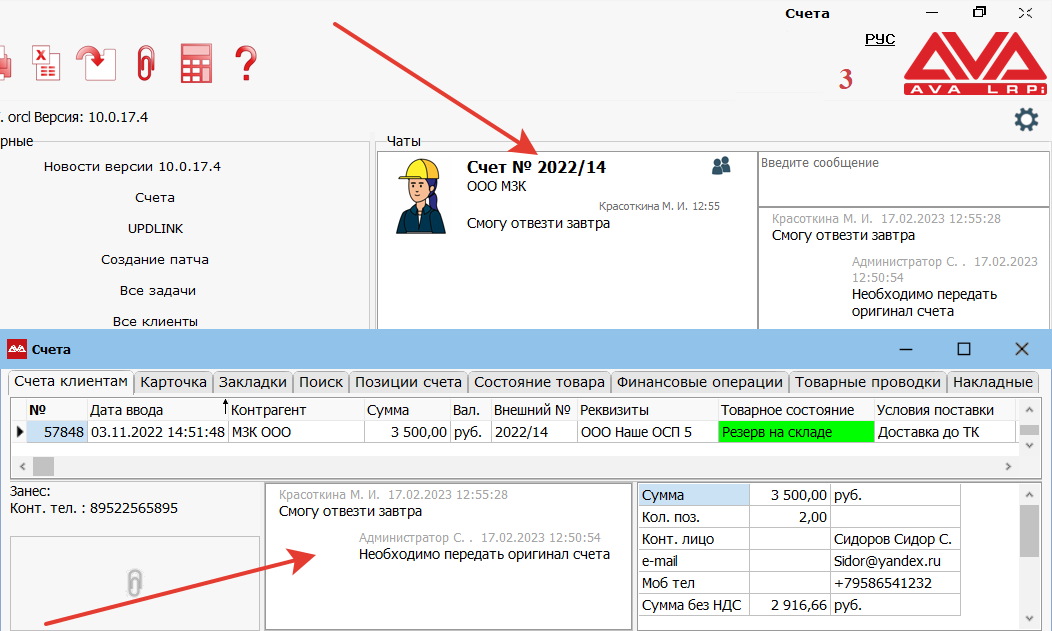The width and height of the screenshot is (1052, 631).
Task: Open settings via the gear icon
Action: click(x=1026, y=120)
